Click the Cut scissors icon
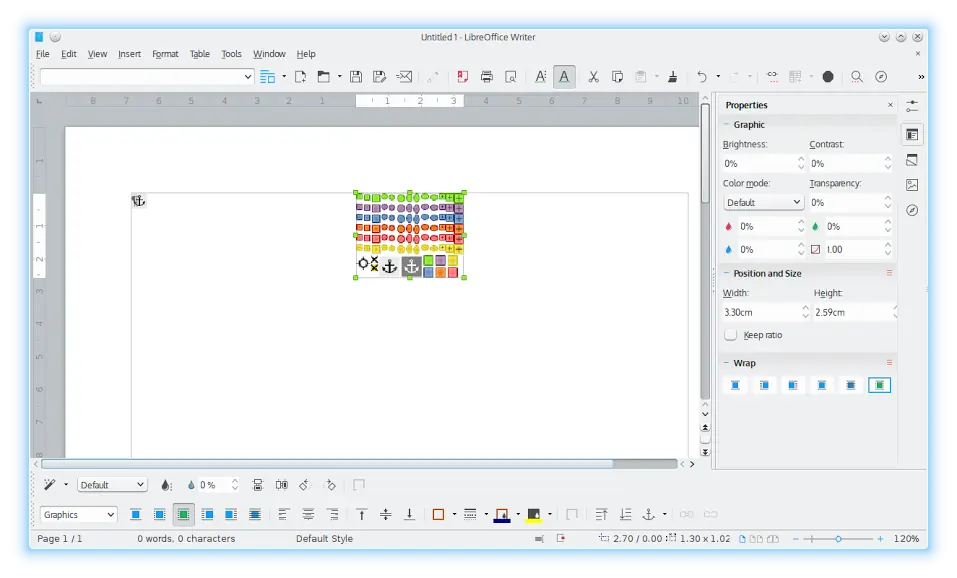Screen dimensions: 957x578 593,77
